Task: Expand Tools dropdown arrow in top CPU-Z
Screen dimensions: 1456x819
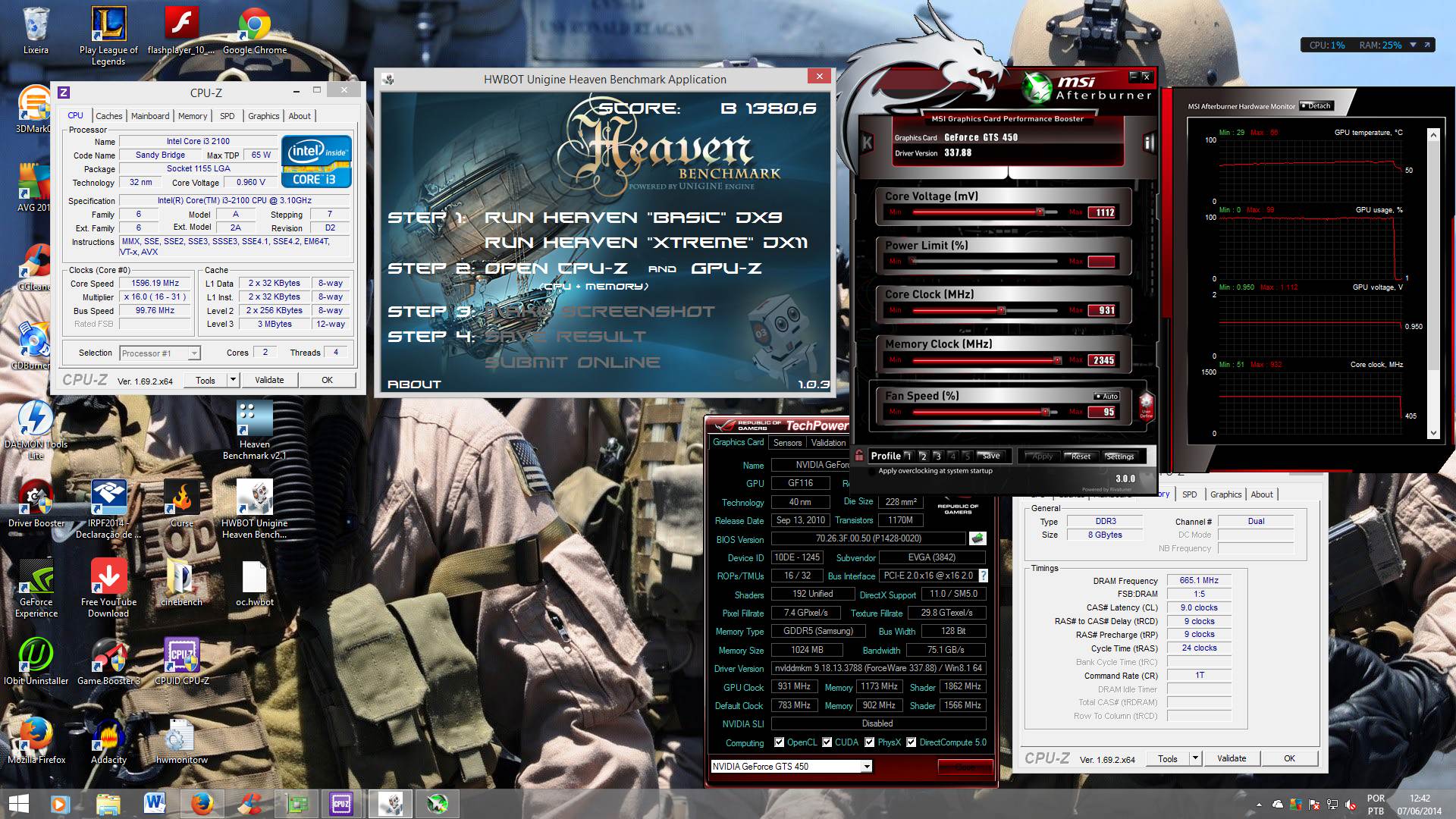Action: (233, 380)
